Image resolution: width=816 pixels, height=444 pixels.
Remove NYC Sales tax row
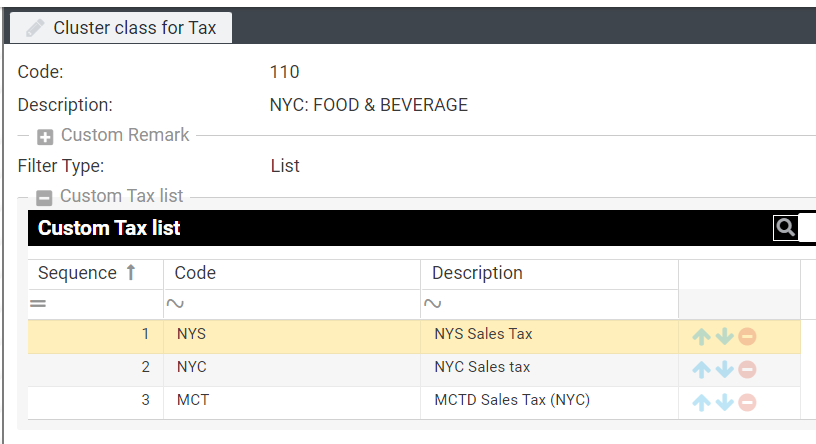pyautogui.click(x=747, y=370)
